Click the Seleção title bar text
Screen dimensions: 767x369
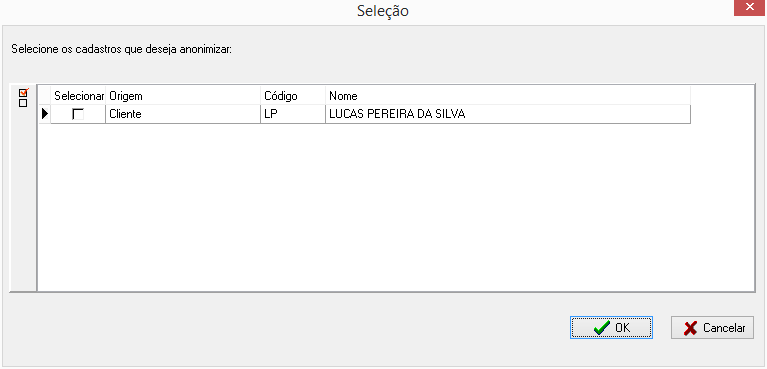click(x=383, y=11)
